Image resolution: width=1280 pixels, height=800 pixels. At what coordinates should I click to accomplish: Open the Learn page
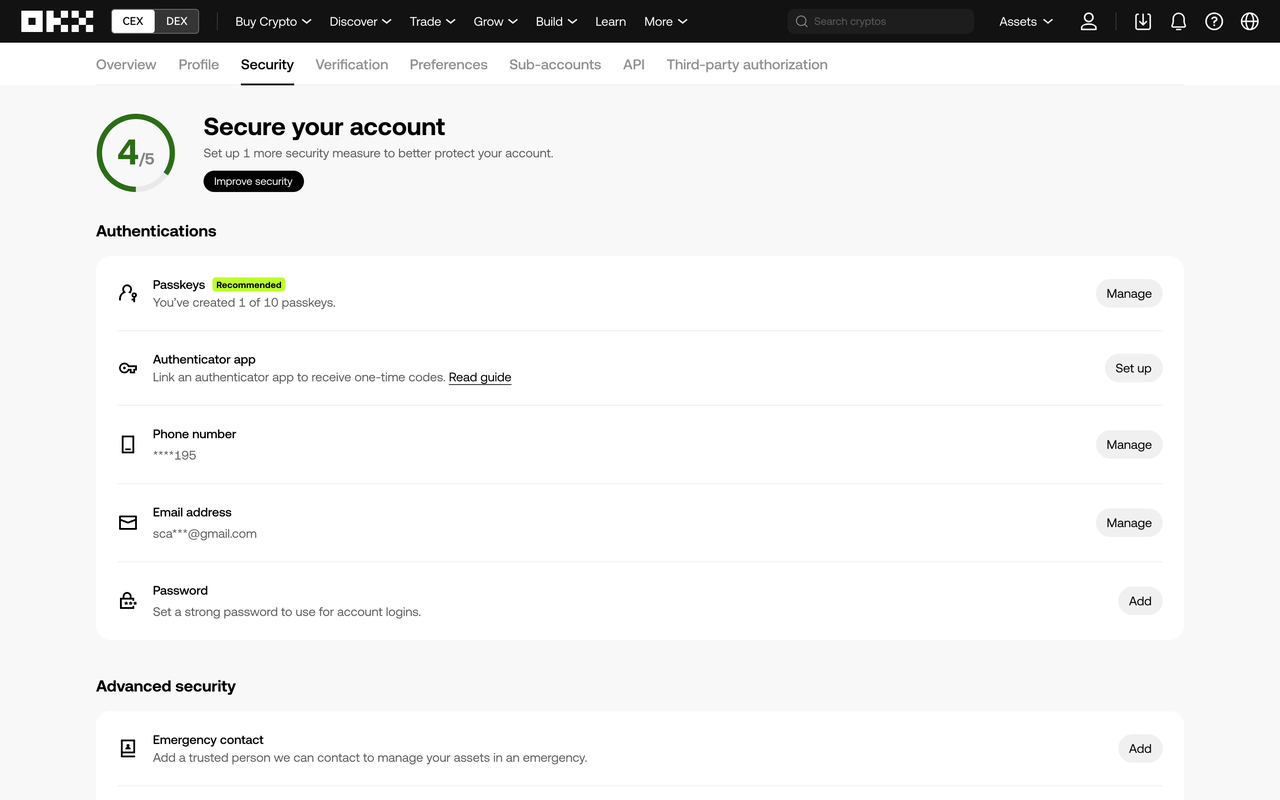point(610,21)
